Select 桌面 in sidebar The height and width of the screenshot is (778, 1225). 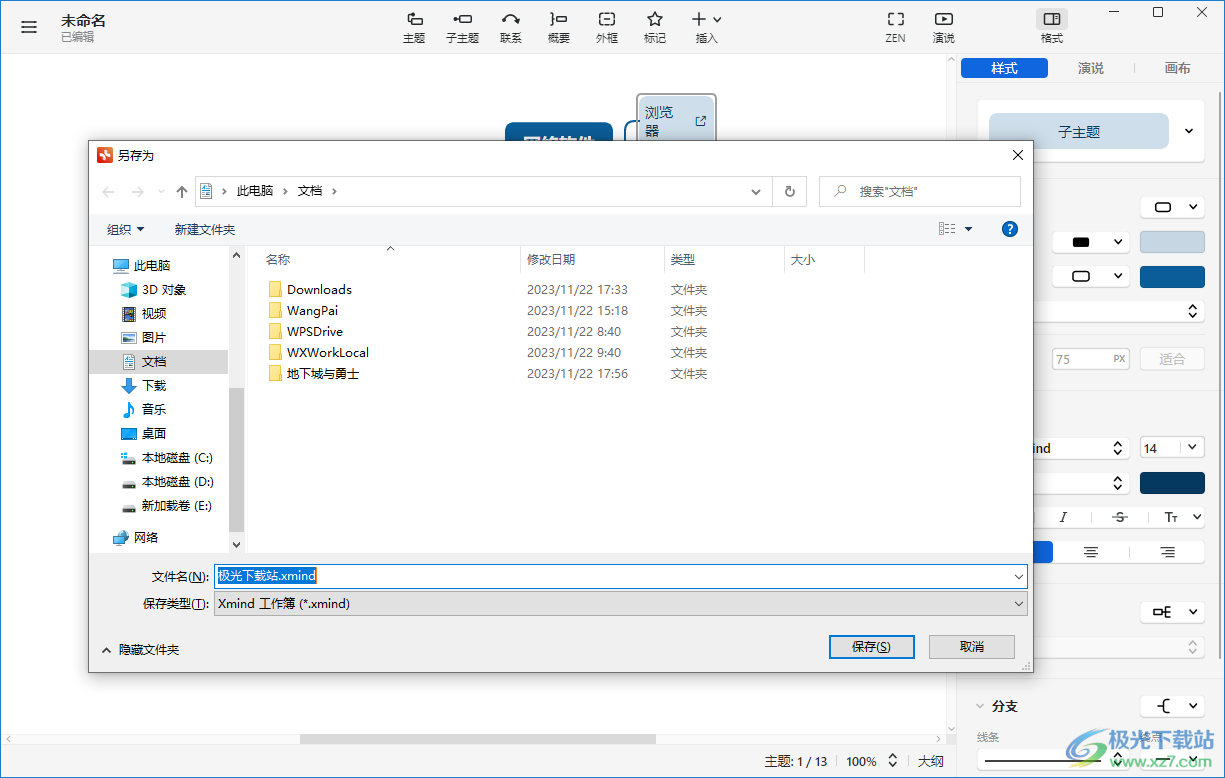[143, 433]
